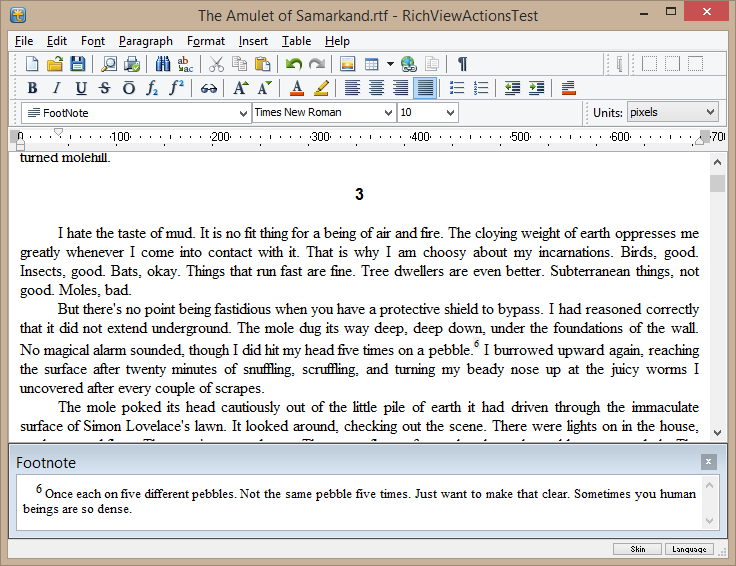Toggle Bold formatting
This screenshot has height=566, width=736.
(x=32, y=88)
